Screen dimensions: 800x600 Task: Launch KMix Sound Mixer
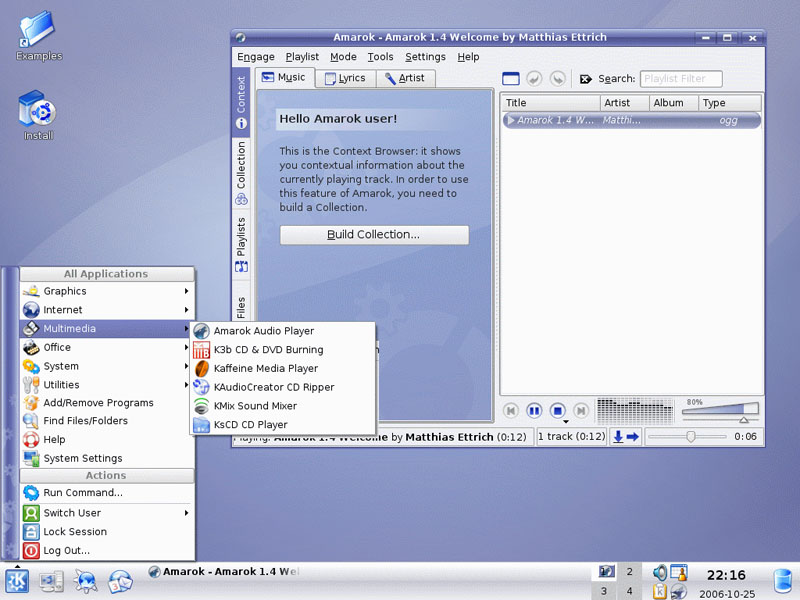point(283,406)
